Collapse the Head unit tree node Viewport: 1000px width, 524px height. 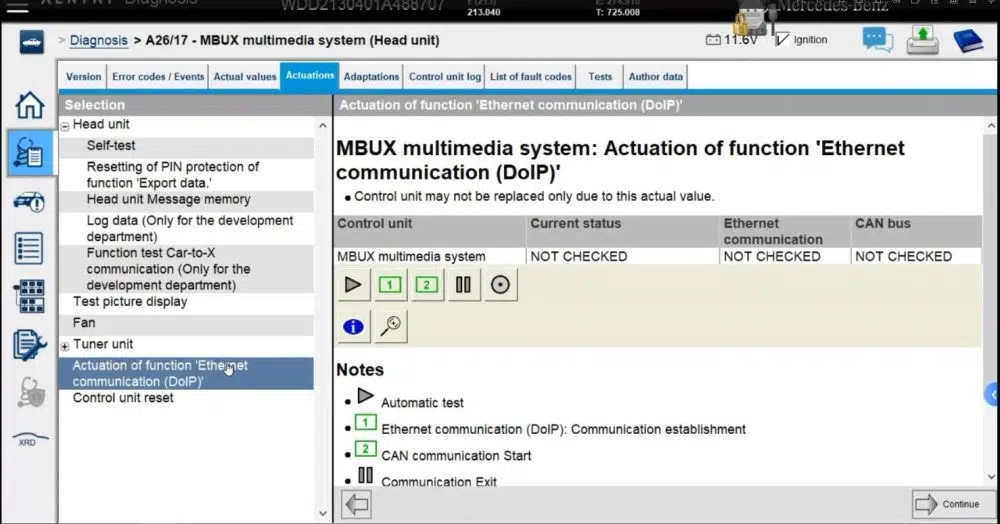click(x=65, y=126)
